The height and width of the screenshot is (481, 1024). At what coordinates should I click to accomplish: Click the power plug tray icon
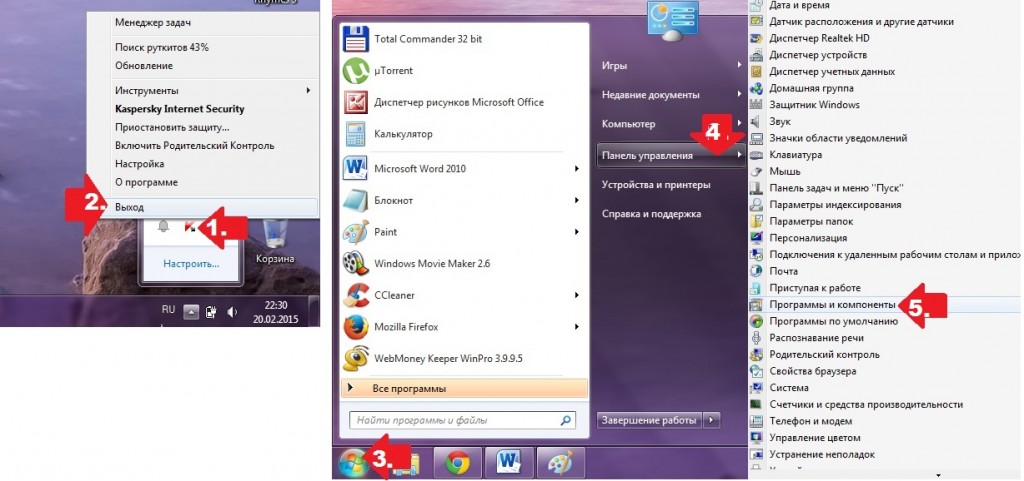[x=211, y=312]
